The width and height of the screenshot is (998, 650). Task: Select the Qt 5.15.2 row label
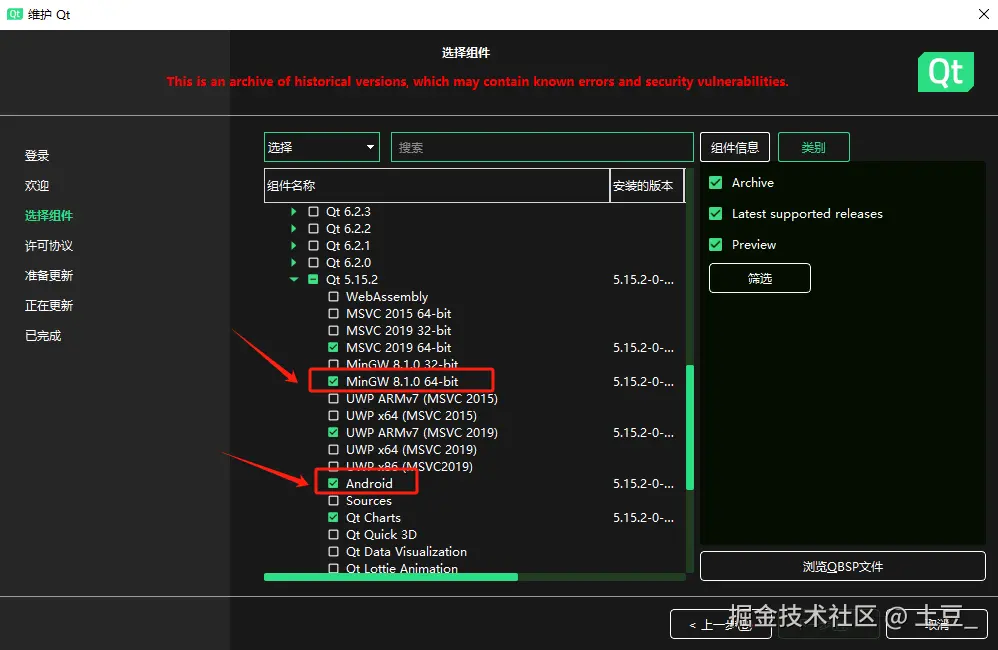(x=351, y=279)
